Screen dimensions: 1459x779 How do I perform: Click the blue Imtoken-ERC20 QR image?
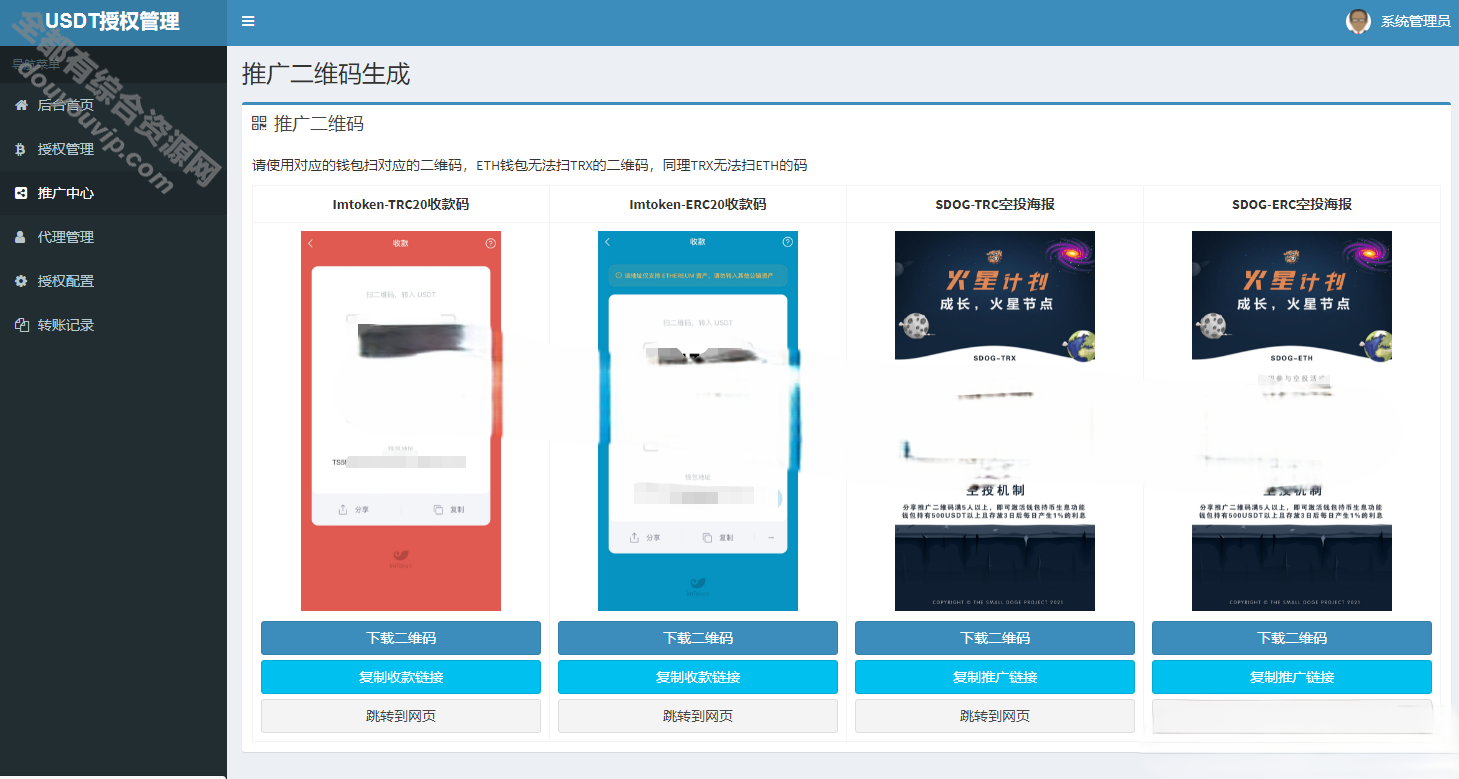(698, 421)
